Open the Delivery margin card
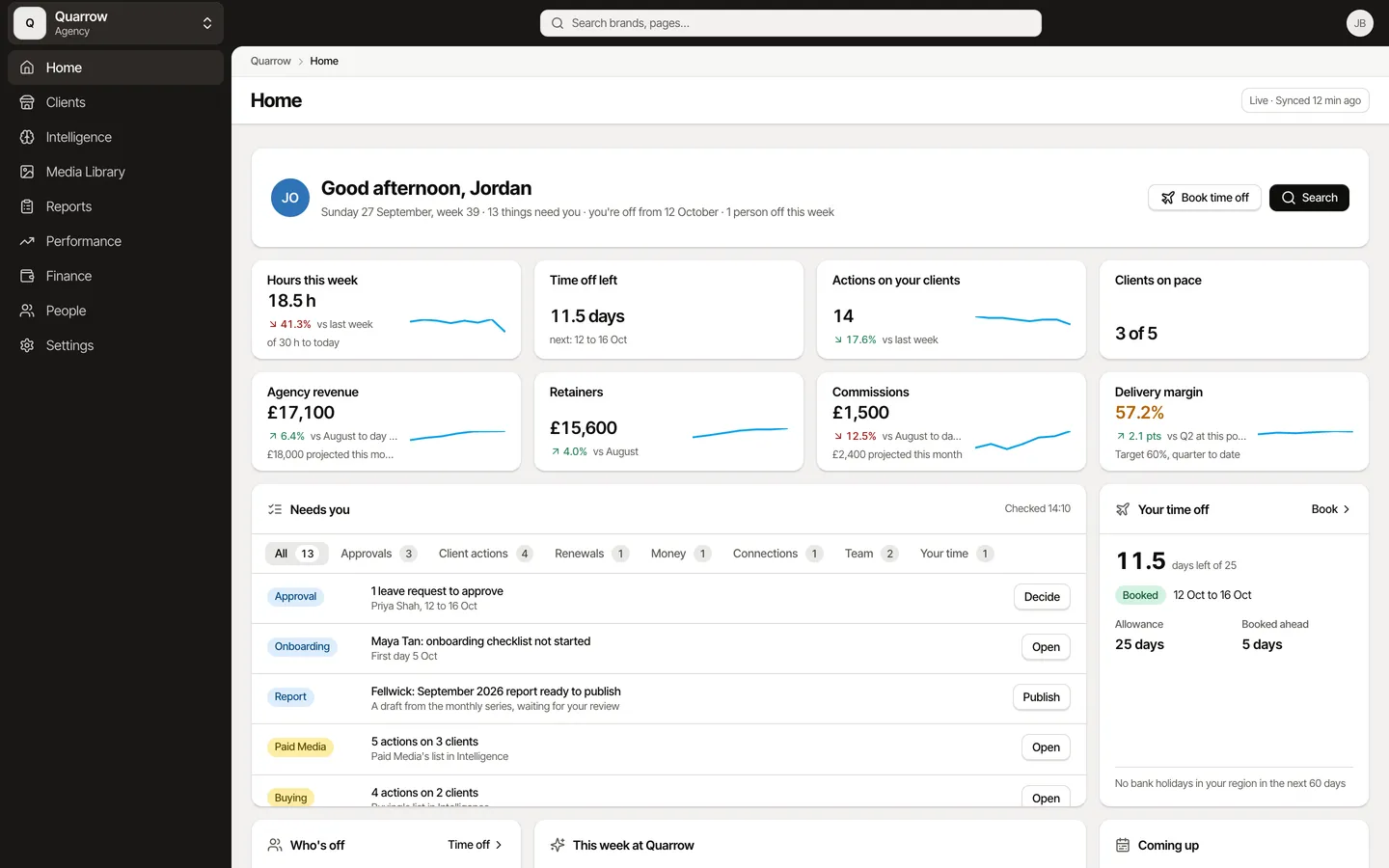This screenshot has width=1389, height=868. (1234, 421)
